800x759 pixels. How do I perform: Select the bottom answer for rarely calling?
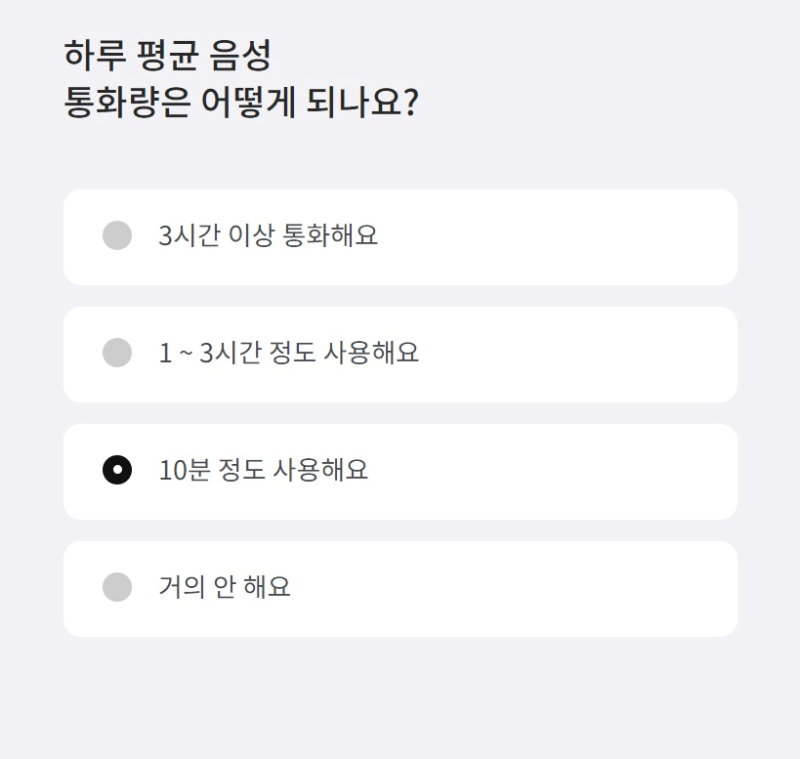(400, 588)
